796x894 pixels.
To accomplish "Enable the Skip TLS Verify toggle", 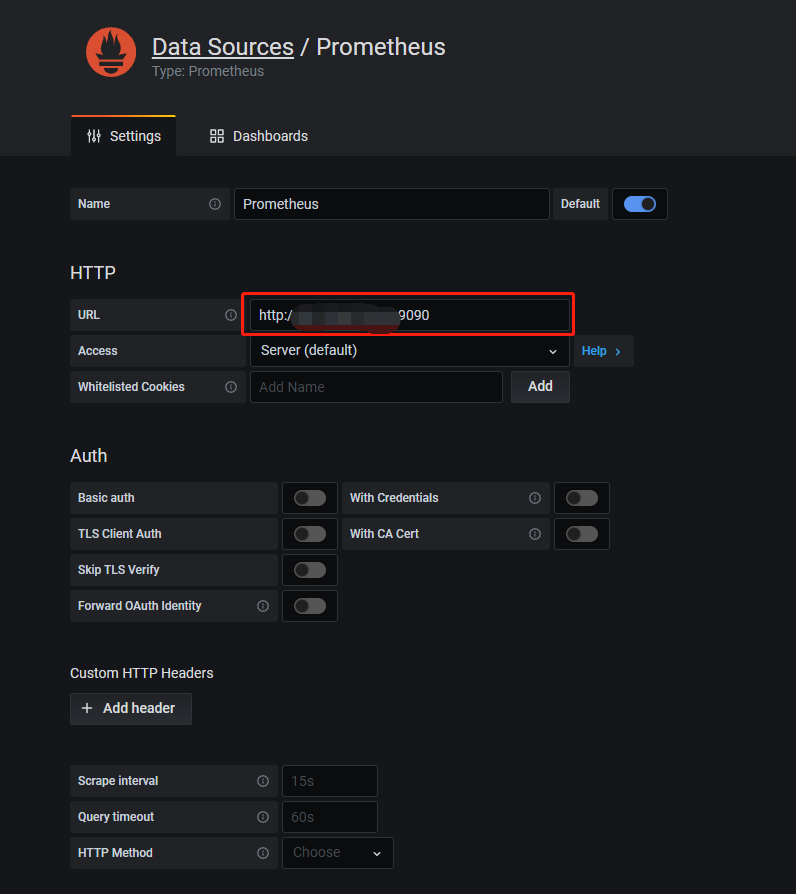I will point(310,570).
